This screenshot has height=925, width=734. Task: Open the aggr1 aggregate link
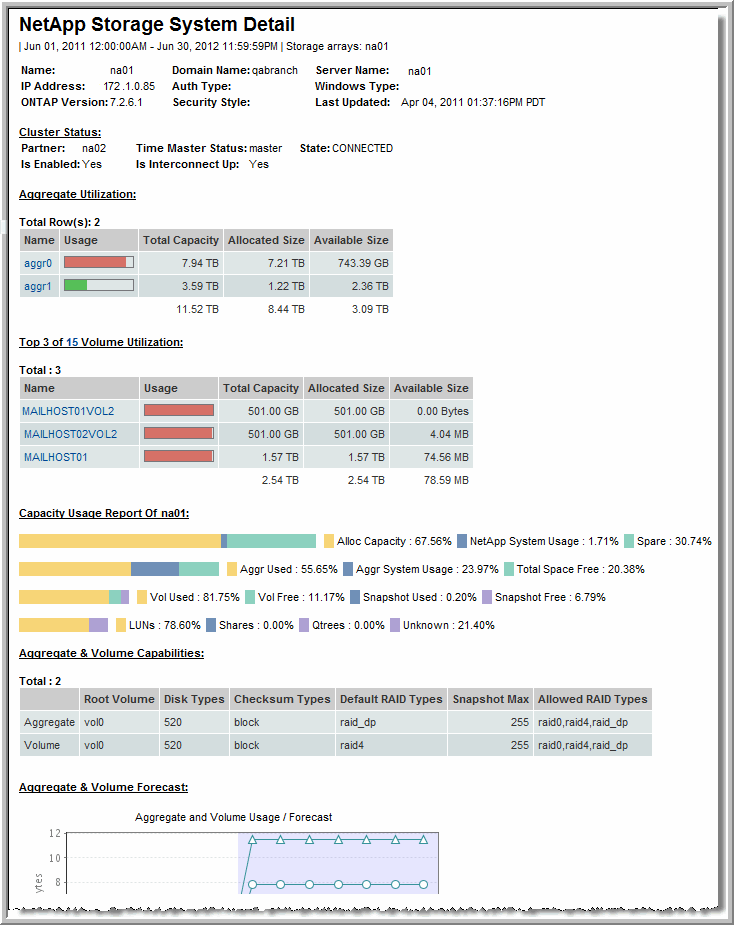[38, 286]
